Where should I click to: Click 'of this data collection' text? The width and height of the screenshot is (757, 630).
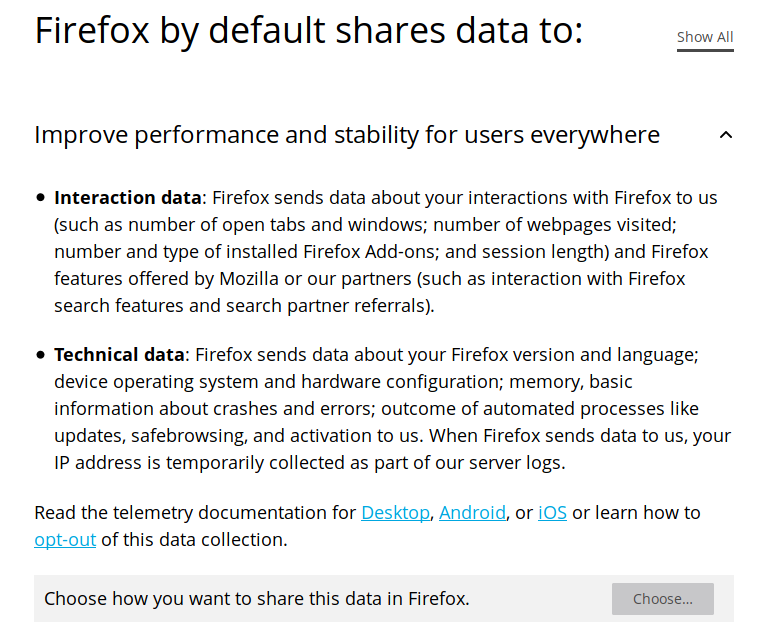194,540
